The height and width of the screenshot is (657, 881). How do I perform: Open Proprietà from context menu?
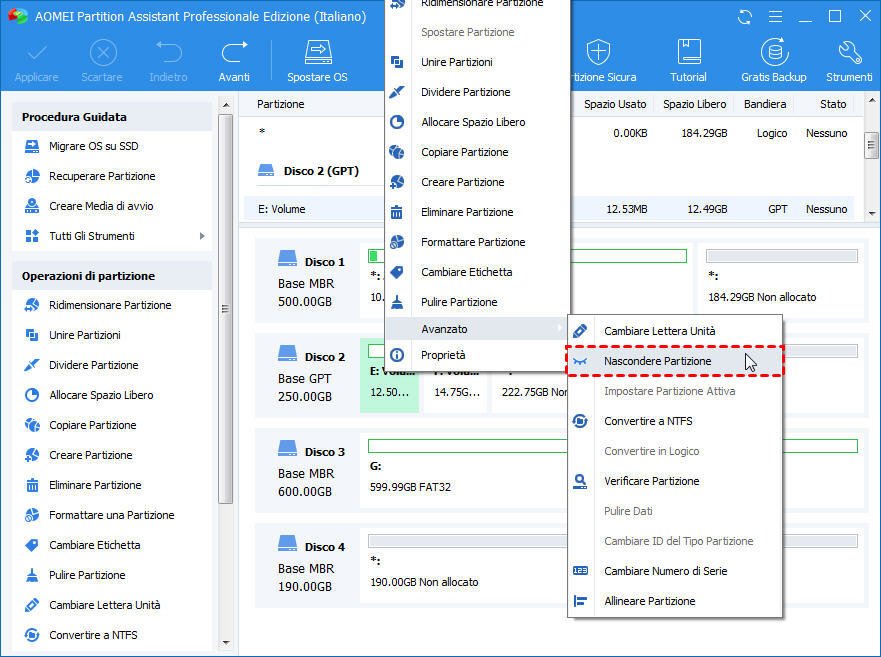click(478, 355)
